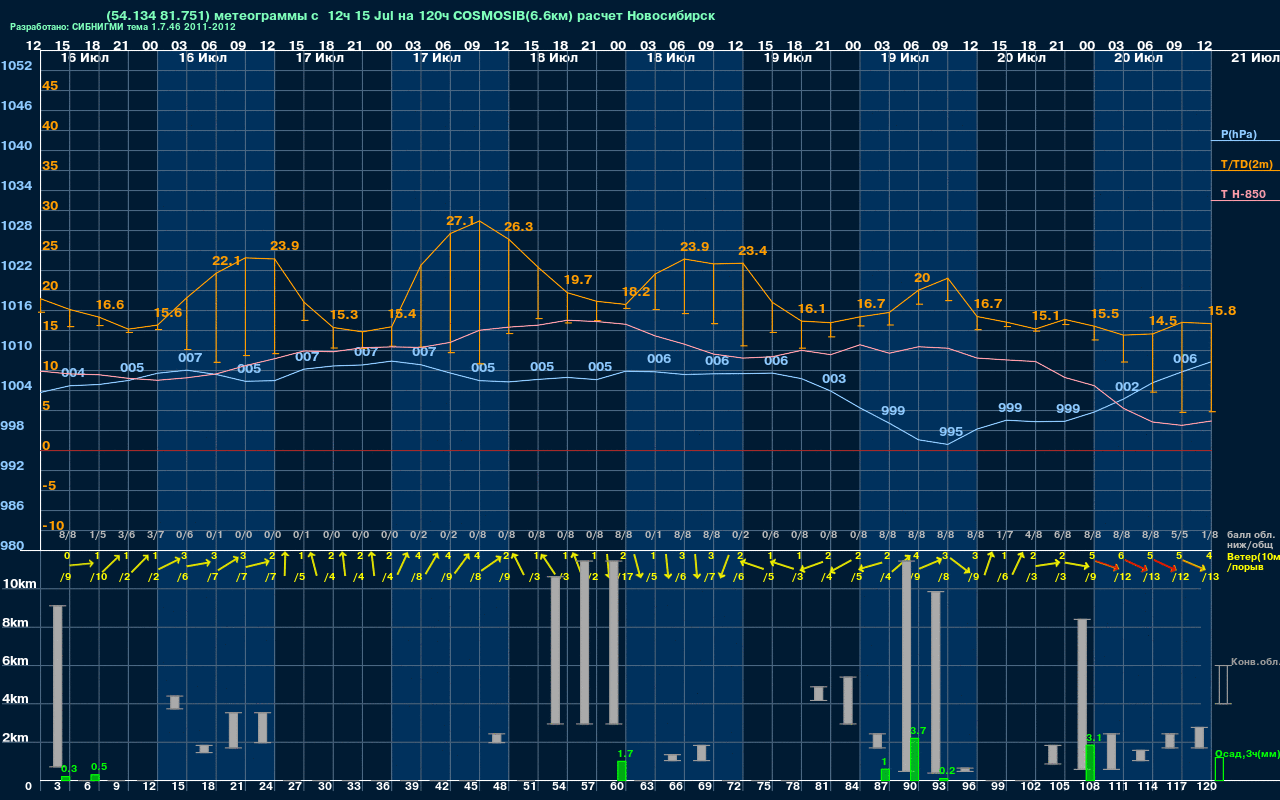Click the pressure label 002
This screenshot has width=1280, height=800.
1127,387
